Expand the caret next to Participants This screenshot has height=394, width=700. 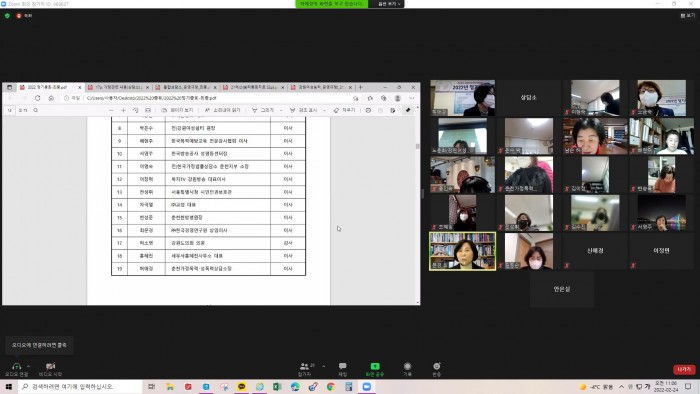tap(324, 366)
